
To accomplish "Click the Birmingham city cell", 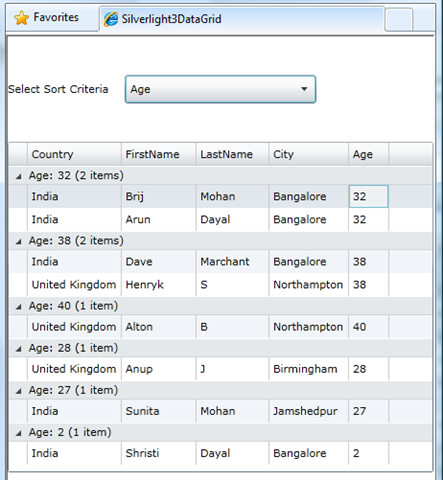I will point(309,369).
